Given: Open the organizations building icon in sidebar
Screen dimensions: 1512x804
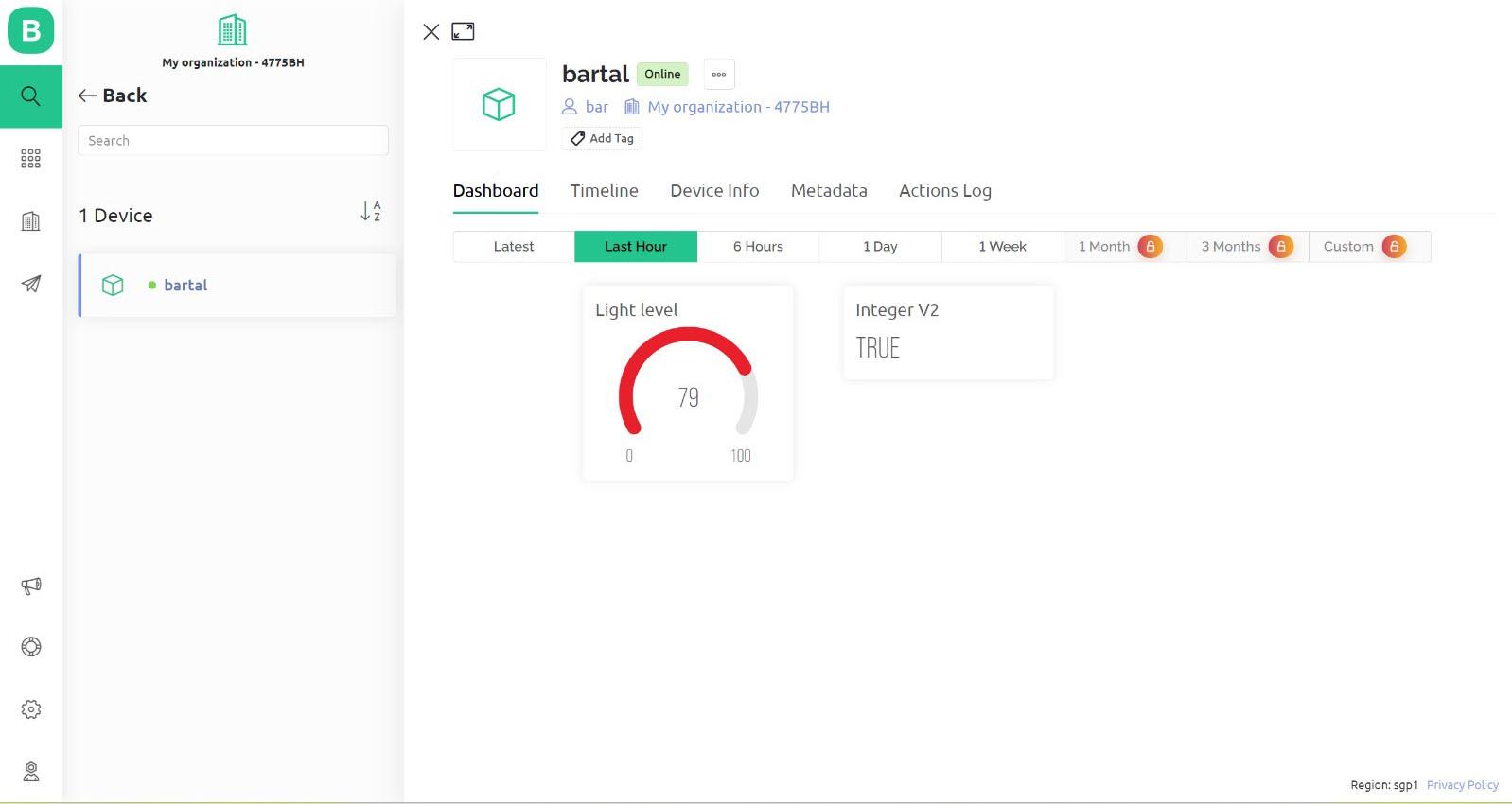Looking at the screenshot, I should point(31,221).
